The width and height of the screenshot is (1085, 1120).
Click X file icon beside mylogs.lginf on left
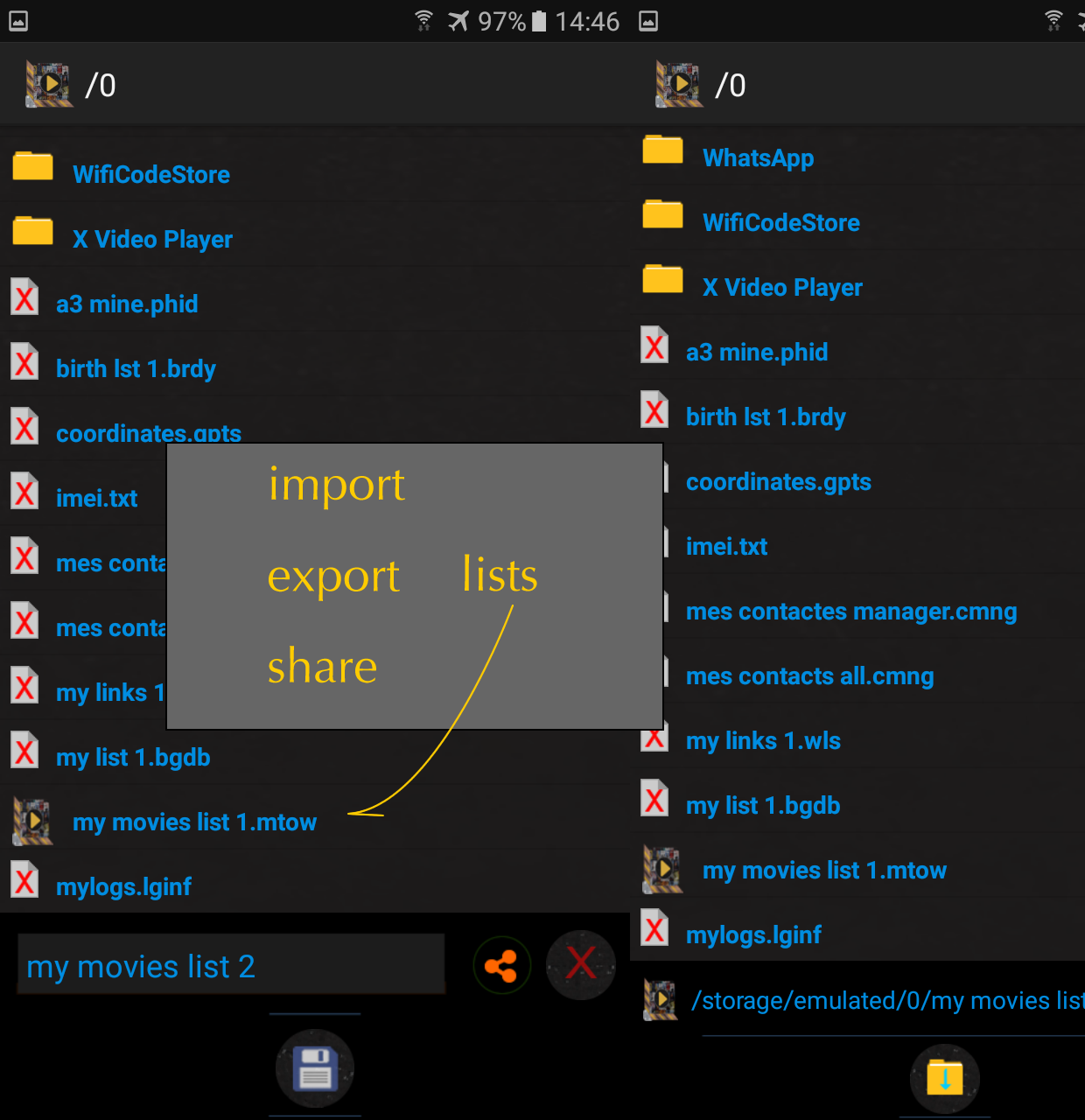pyautogui.click(x=24, y=879)
